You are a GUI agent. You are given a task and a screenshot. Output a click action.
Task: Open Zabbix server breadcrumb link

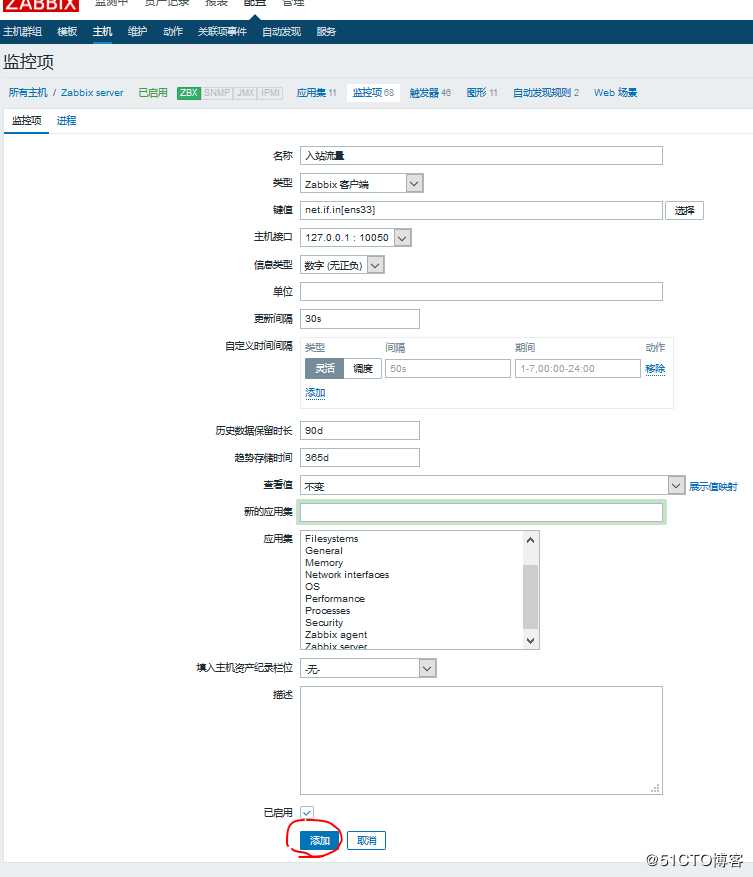point(92,93)
